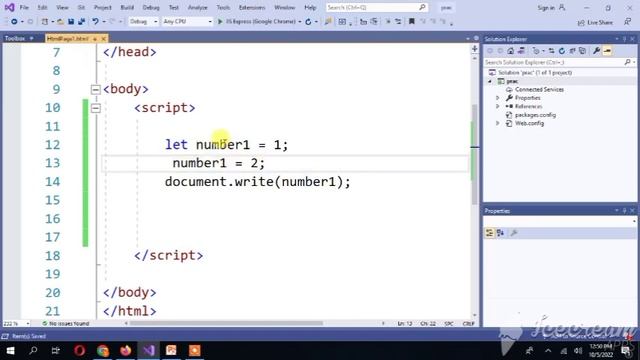The height and width of the screenshot is (360, 640).
Task: Toggle auto-hide pin on Properties panel
Action: (x=624, y=211)
